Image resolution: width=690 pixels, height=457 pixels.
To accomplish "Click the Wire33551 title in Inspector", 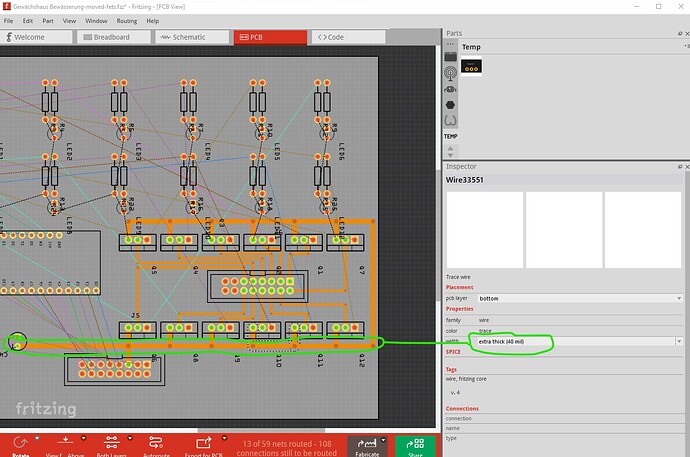I will pos(464,180).
